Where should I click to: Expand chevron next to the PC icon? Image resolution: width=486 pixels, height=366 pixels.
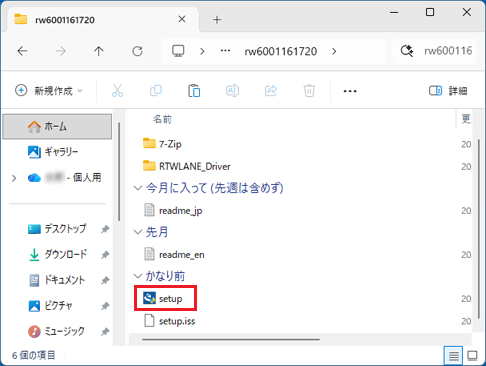tap(202, 51)
